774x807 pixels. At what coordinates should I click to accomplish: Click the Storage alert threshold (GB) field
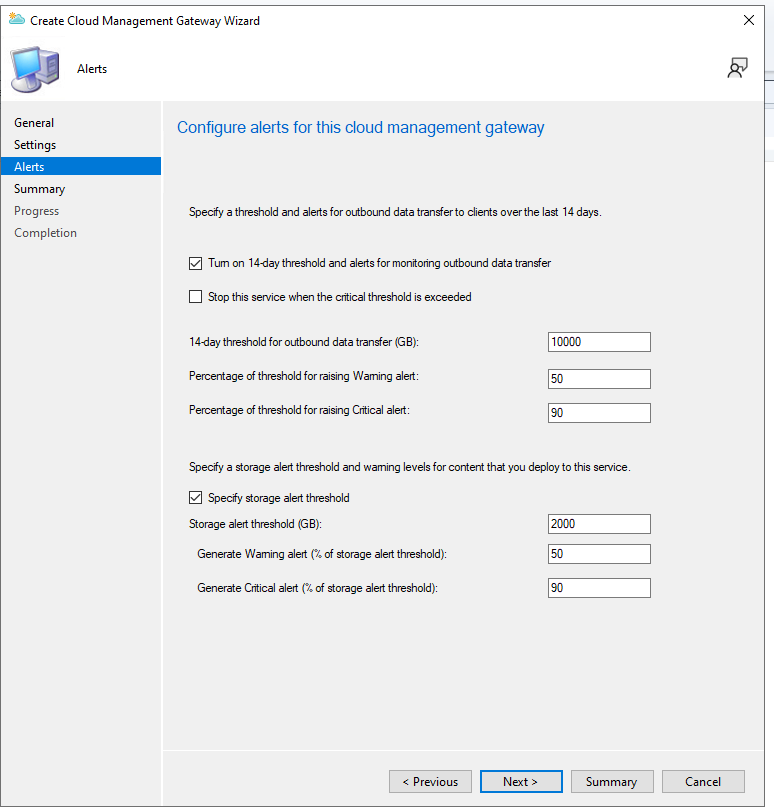[599, 524]
